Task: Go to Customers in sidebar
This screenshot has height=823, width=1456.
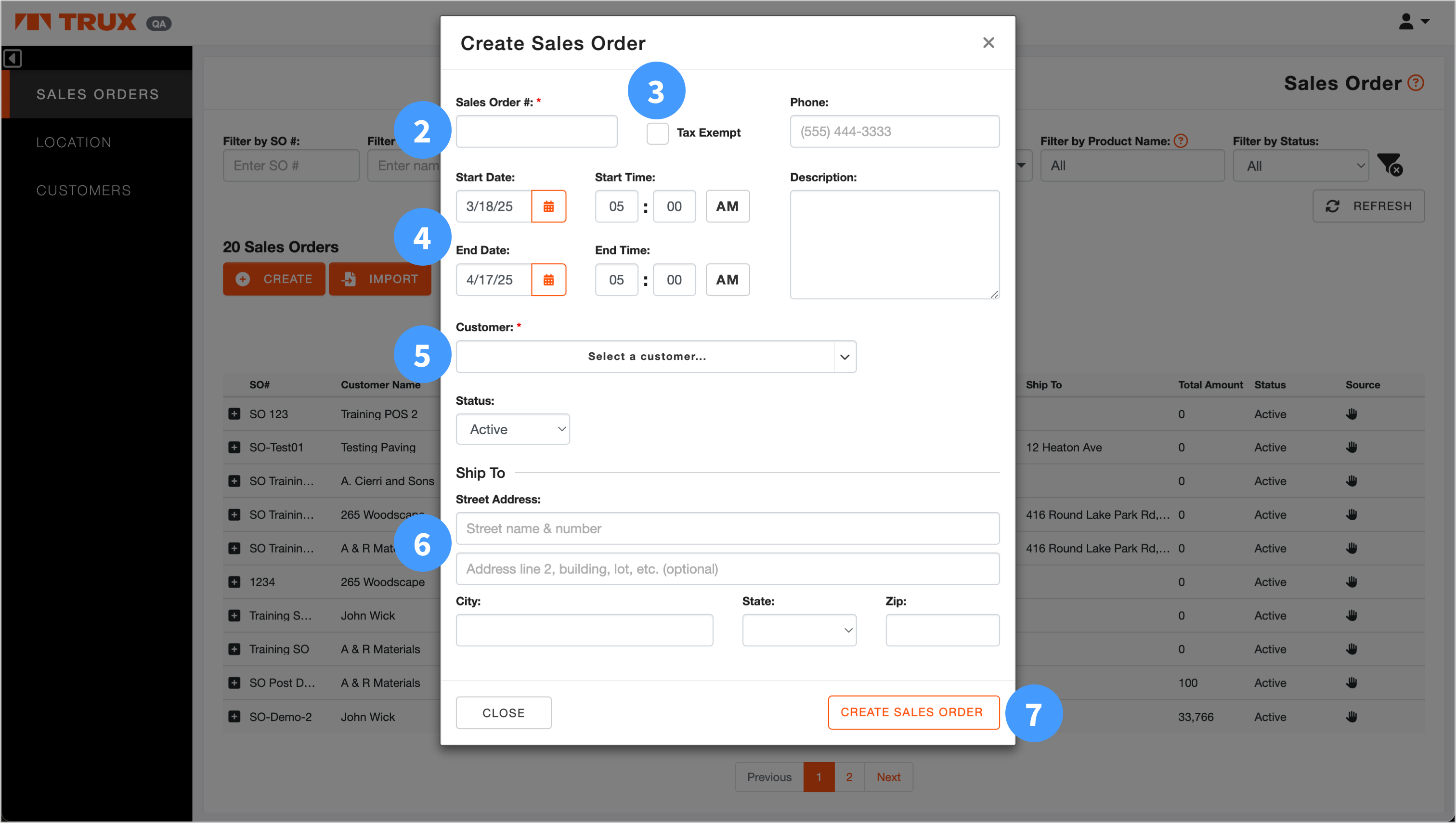Action: click(84, 191)
